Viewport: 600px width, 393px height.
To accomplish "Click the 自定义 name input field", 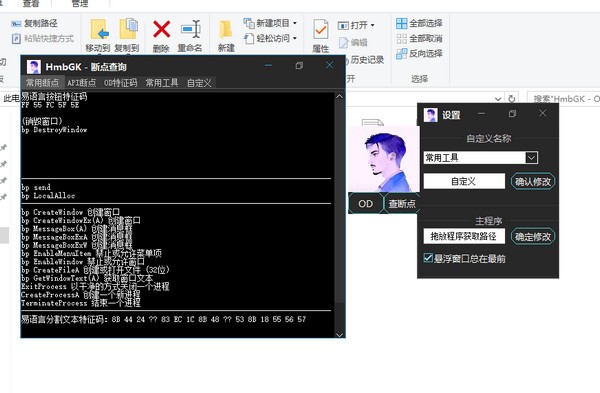I will pos(464,181).
